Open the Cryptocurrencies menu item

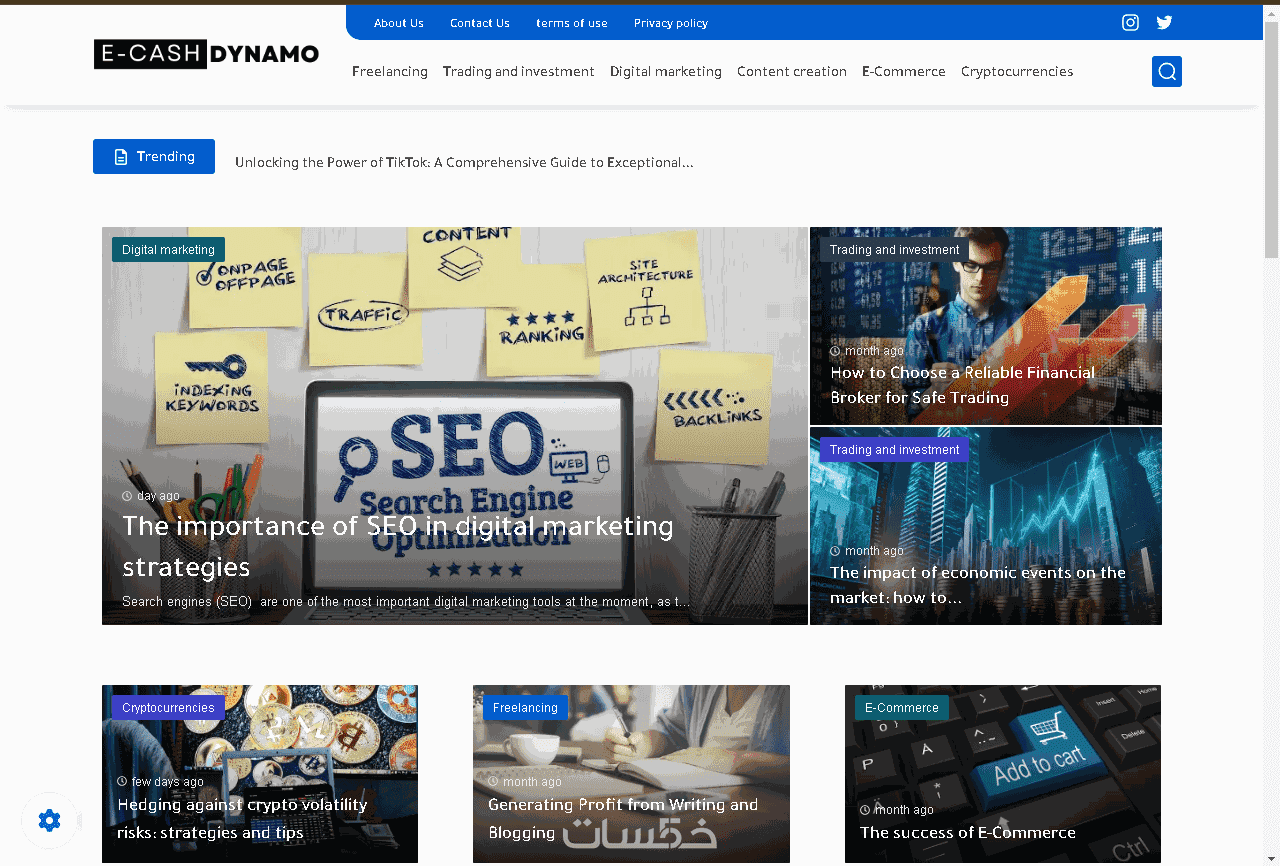[x=1017, y=72]
